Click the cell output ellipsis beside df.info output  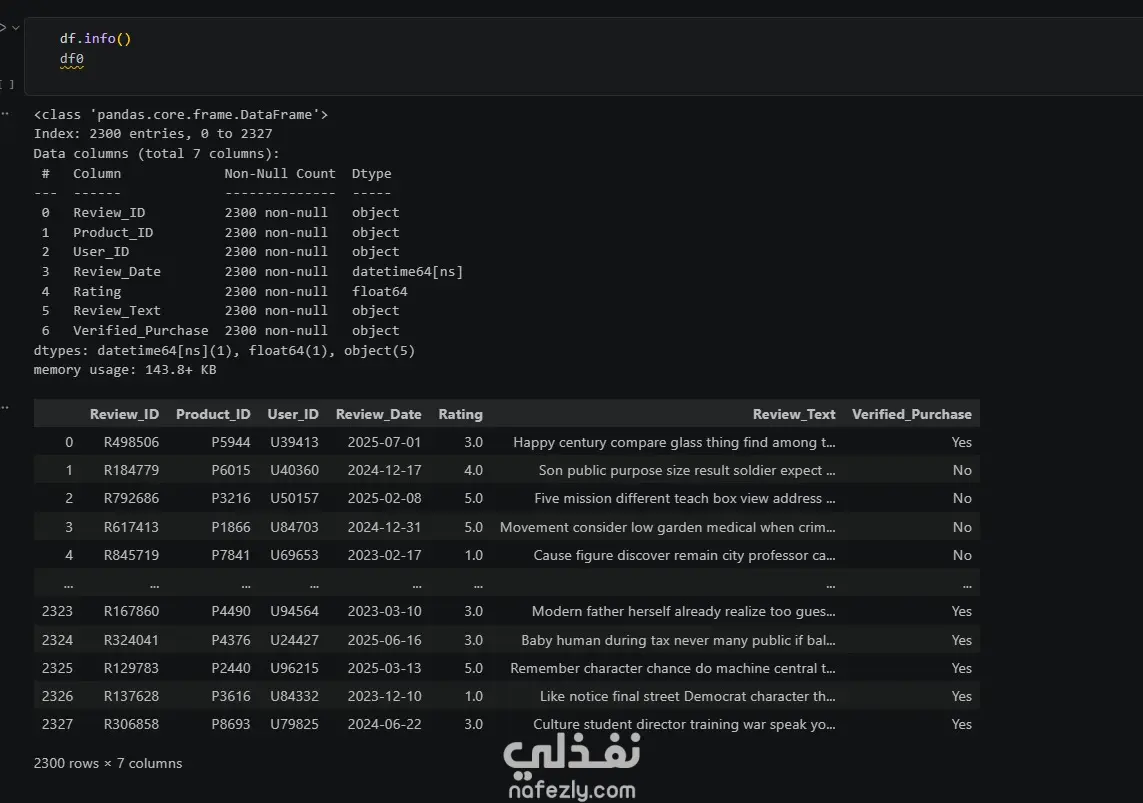point(4,114)
